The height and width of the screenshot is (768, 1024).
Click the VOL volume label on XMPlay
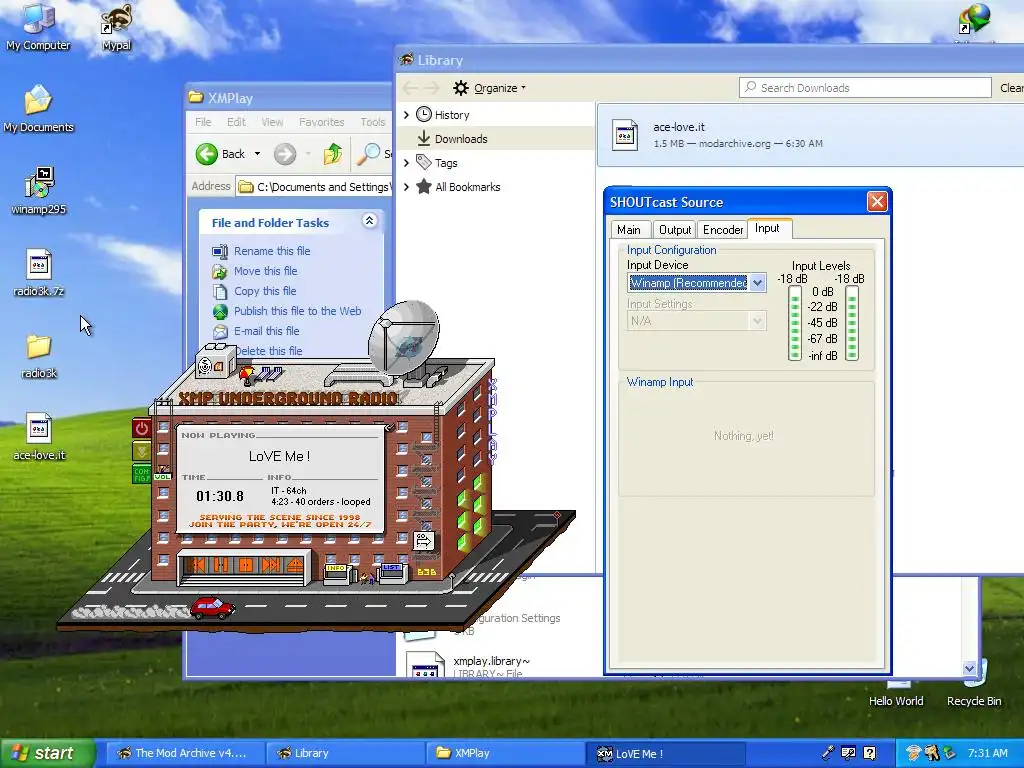pyautogui.click(x=163, y=477)
